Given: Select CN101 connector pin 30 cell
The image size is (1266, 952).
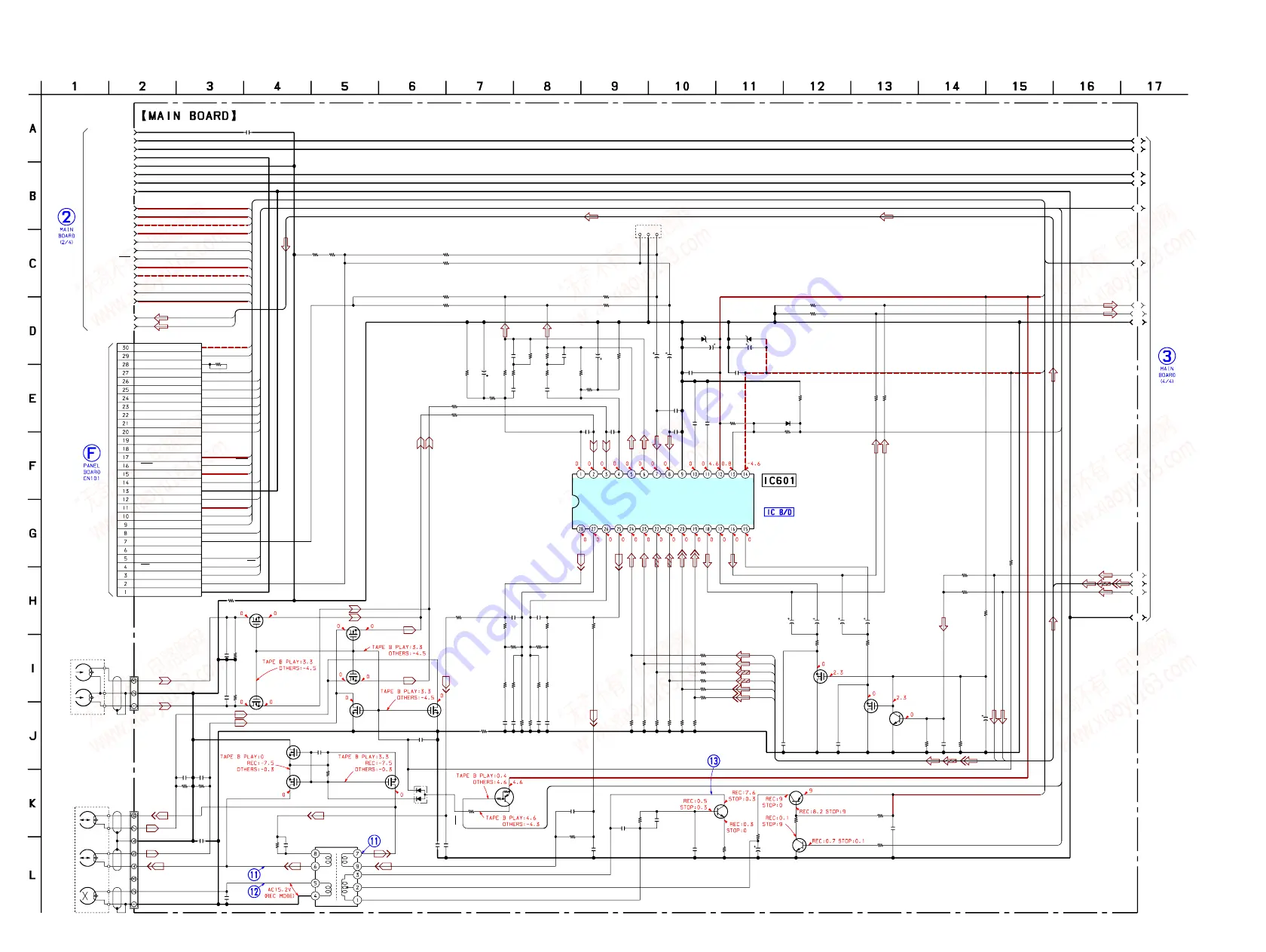Looking at the screenshot, I should [126, 347].
